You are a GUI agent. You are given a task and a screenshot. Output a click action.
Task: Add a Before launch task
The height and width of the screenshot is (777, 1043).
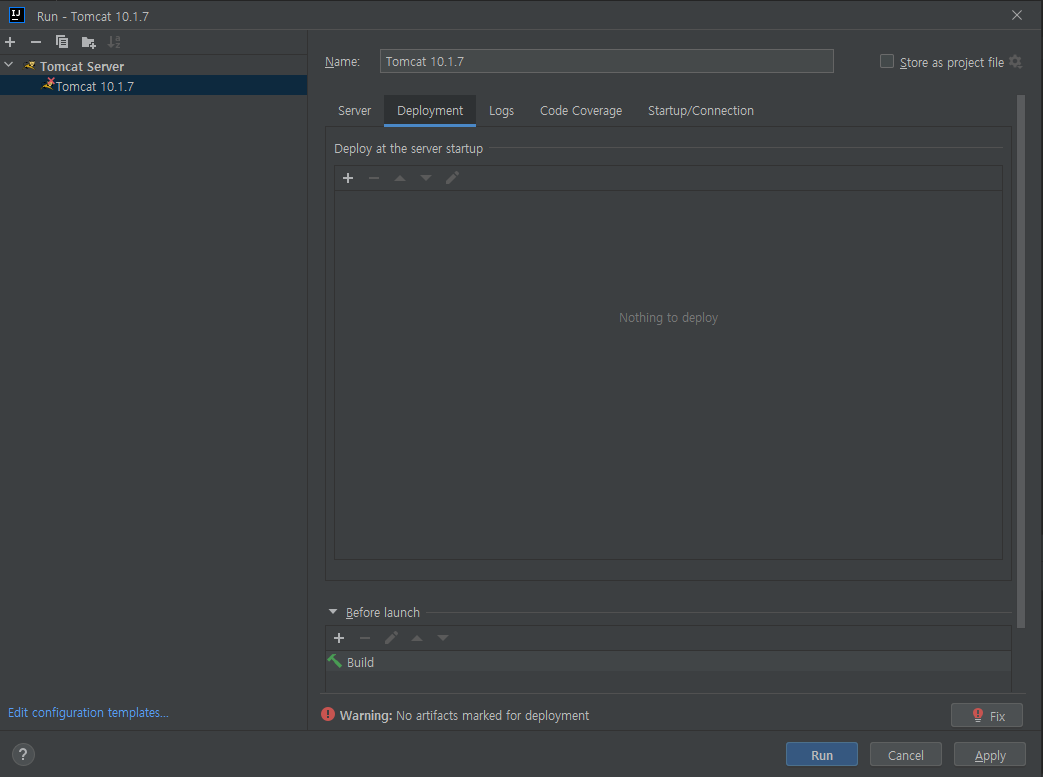(339, 639)
